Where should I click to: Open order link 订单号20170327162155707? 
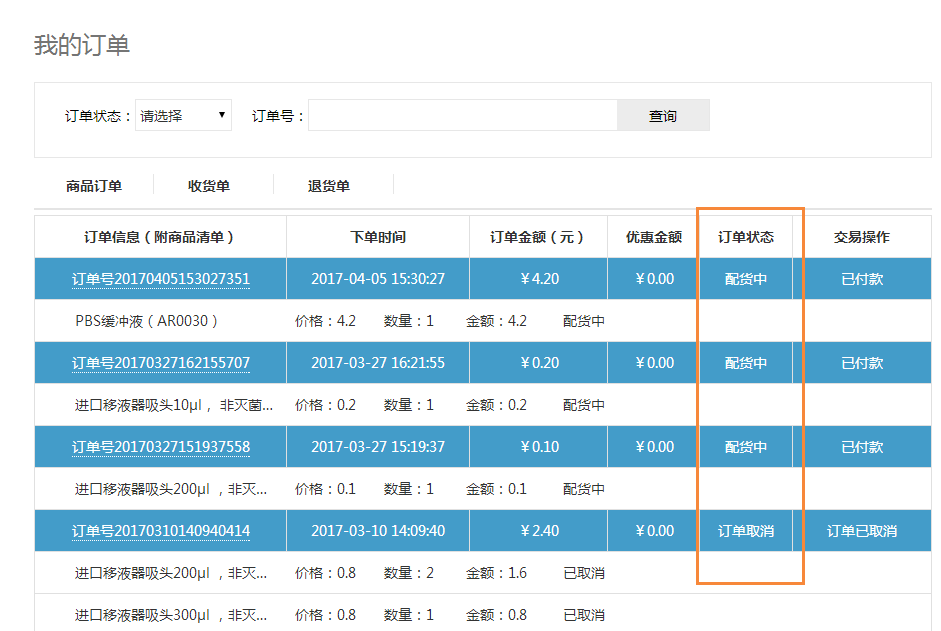pos(161,363)
